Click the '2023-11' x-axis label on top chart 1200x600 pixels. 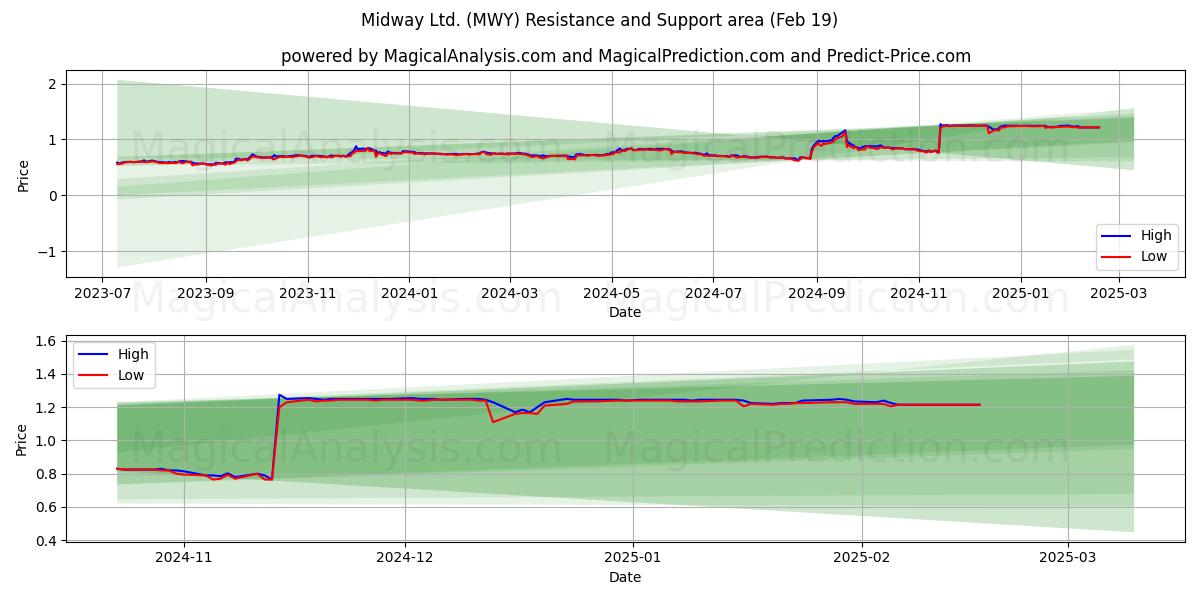point(307,295)
